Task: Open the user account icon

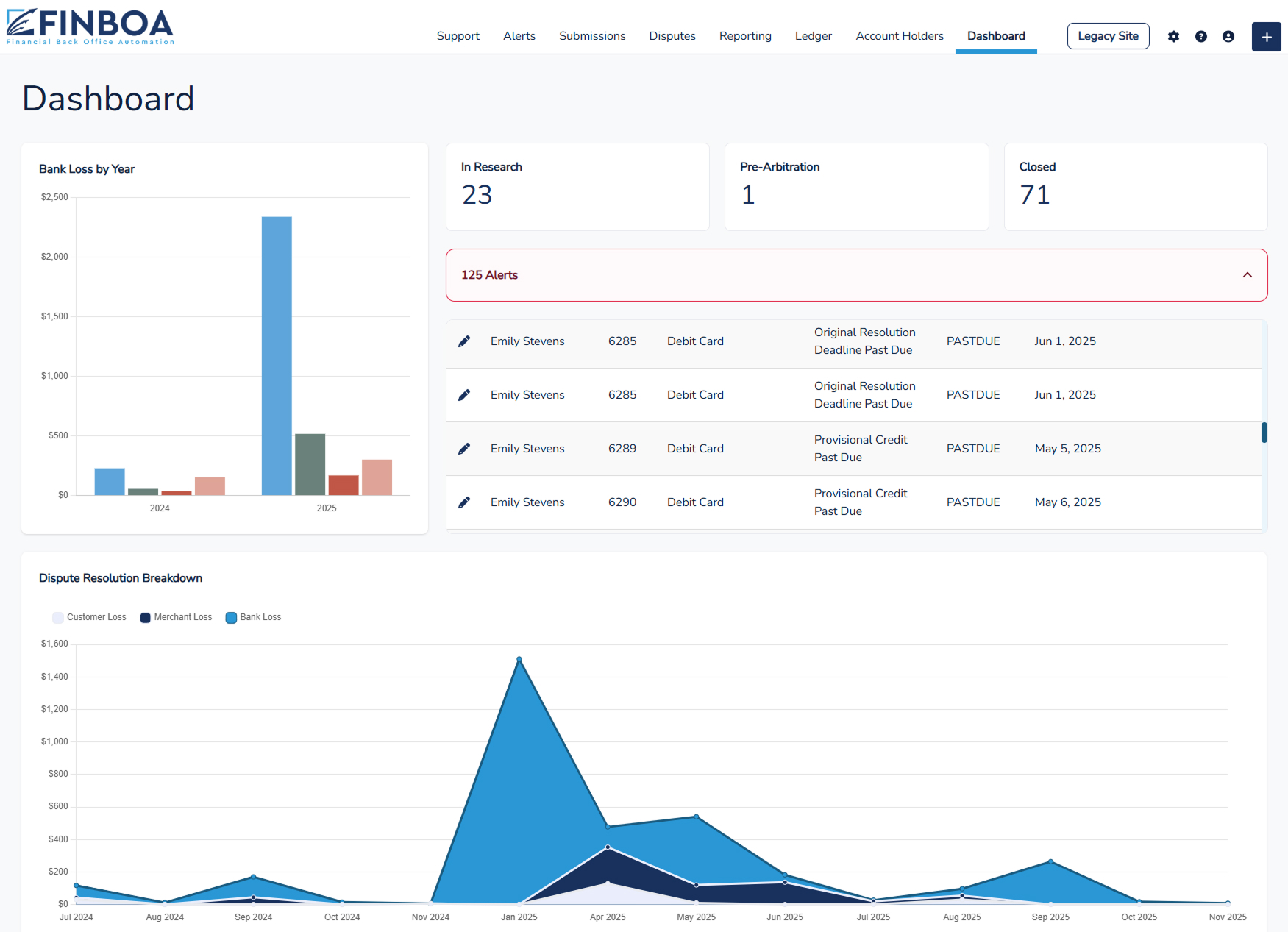Action: click(x=1228, y=36)
